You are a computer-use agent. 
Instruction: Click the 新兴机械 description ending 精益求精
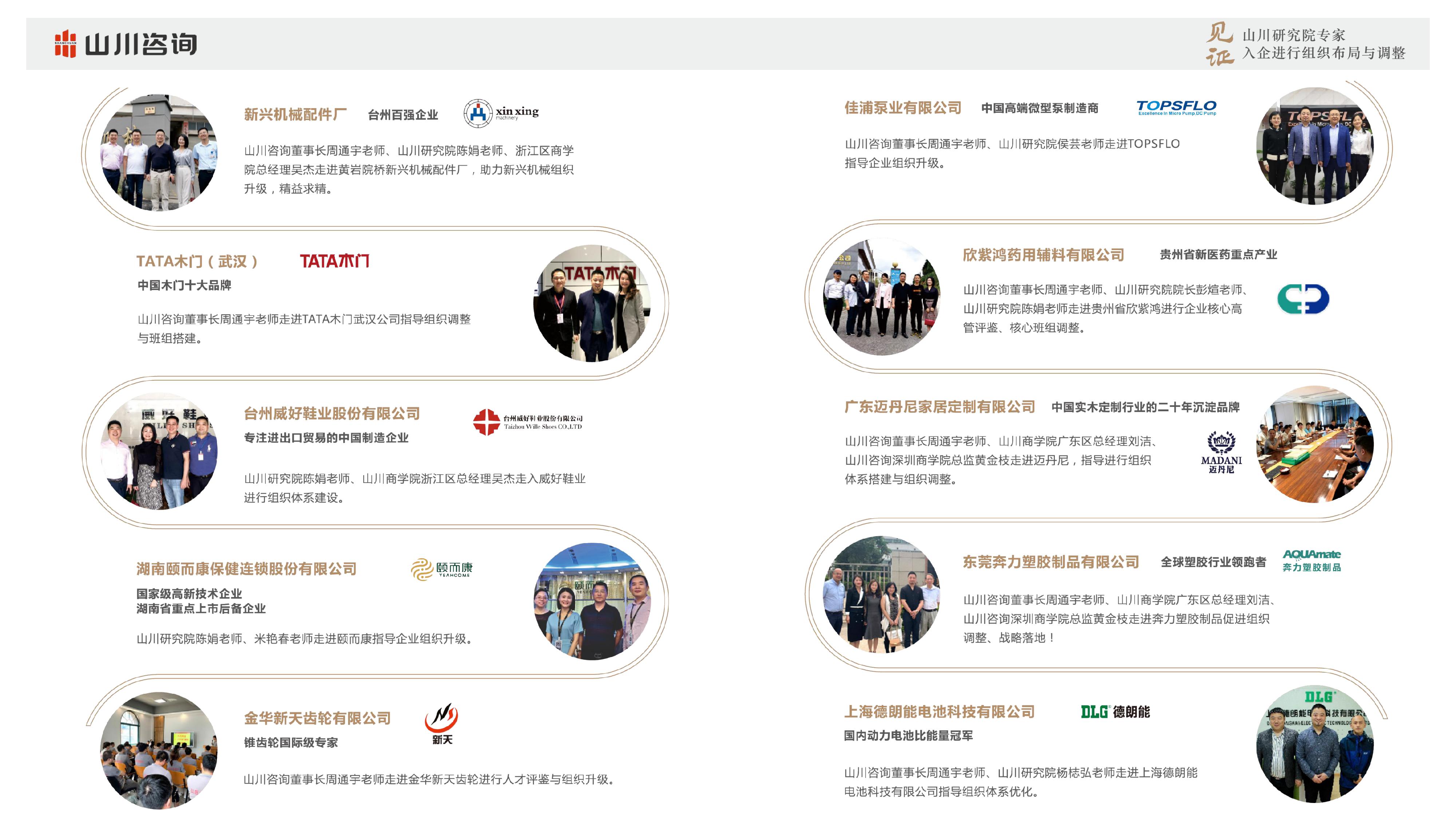409,170
